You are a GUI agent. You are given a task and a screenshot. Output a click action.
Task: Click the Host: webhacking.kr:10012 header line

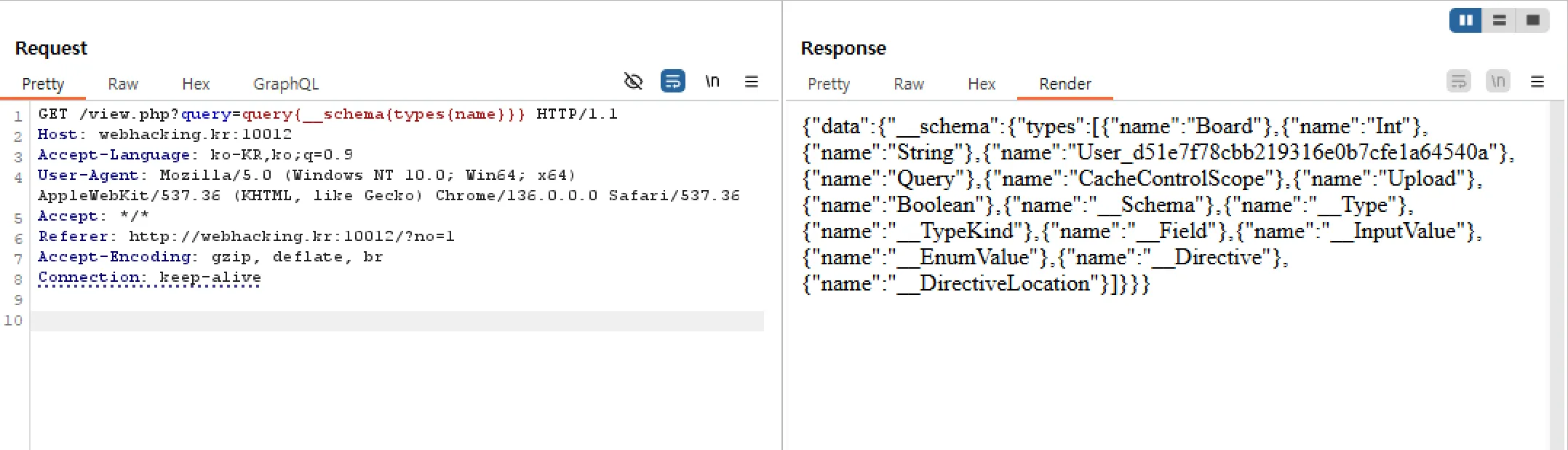point(164,135)
